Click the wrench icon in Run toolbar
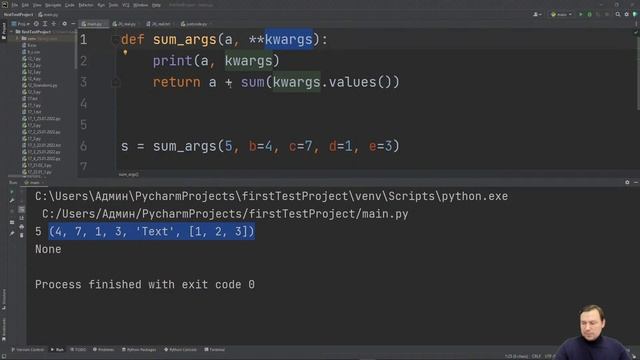The image size is (640, 360). 12,200
